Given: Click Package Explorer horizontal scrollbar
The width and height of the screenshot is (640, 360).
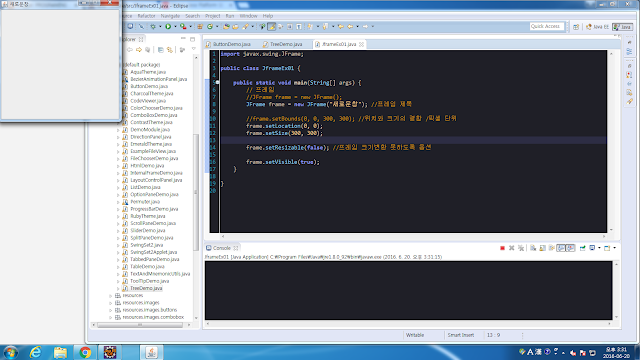Looking at the screenshot, I should [140, 325].
